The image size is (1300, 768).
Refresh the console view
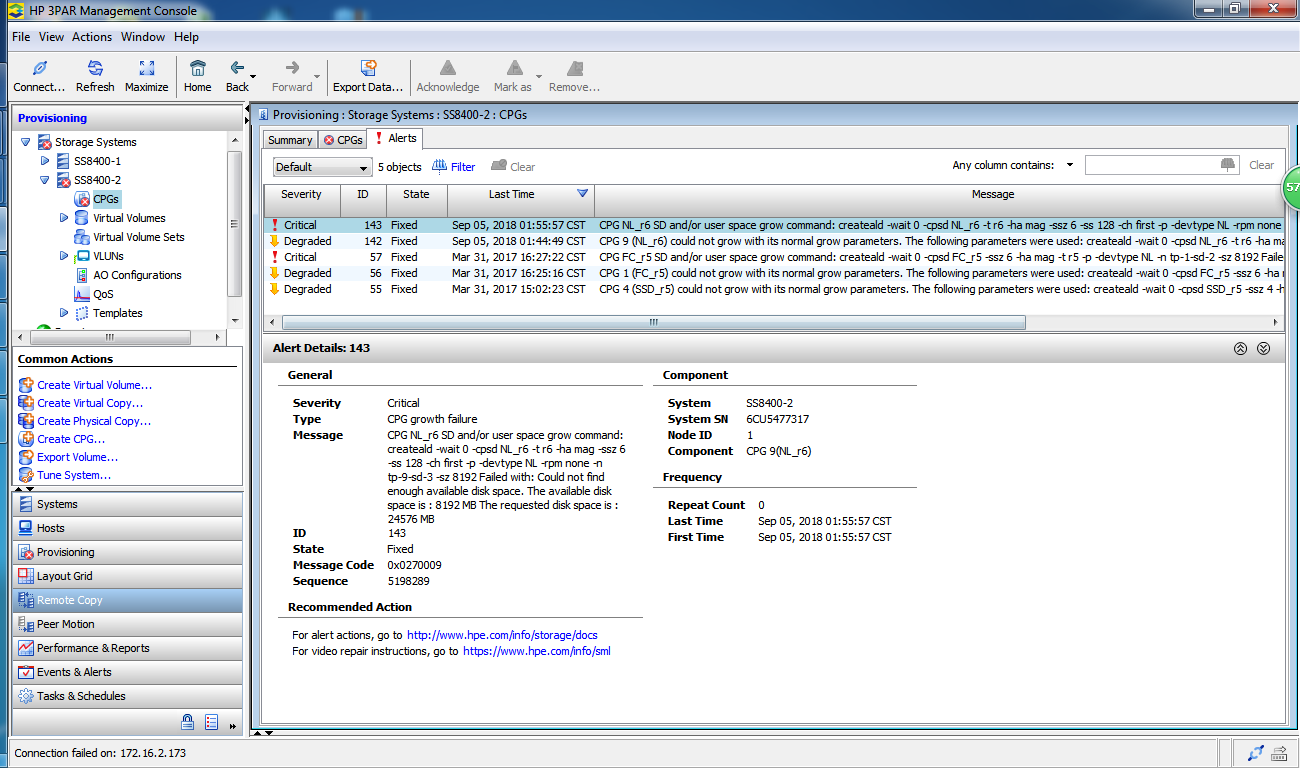tap(95, 76)
